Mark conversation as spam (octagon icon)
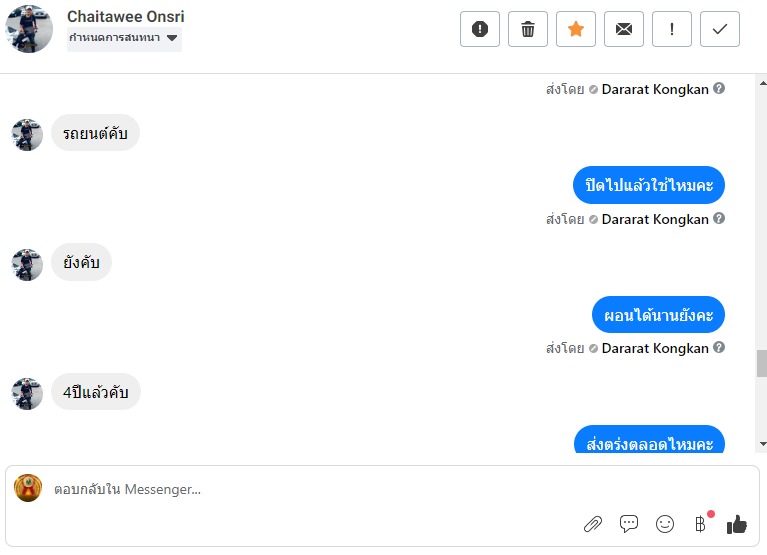The height and width of the screenshot is (555, 767). pyautogui.click(x=479, y=29)
